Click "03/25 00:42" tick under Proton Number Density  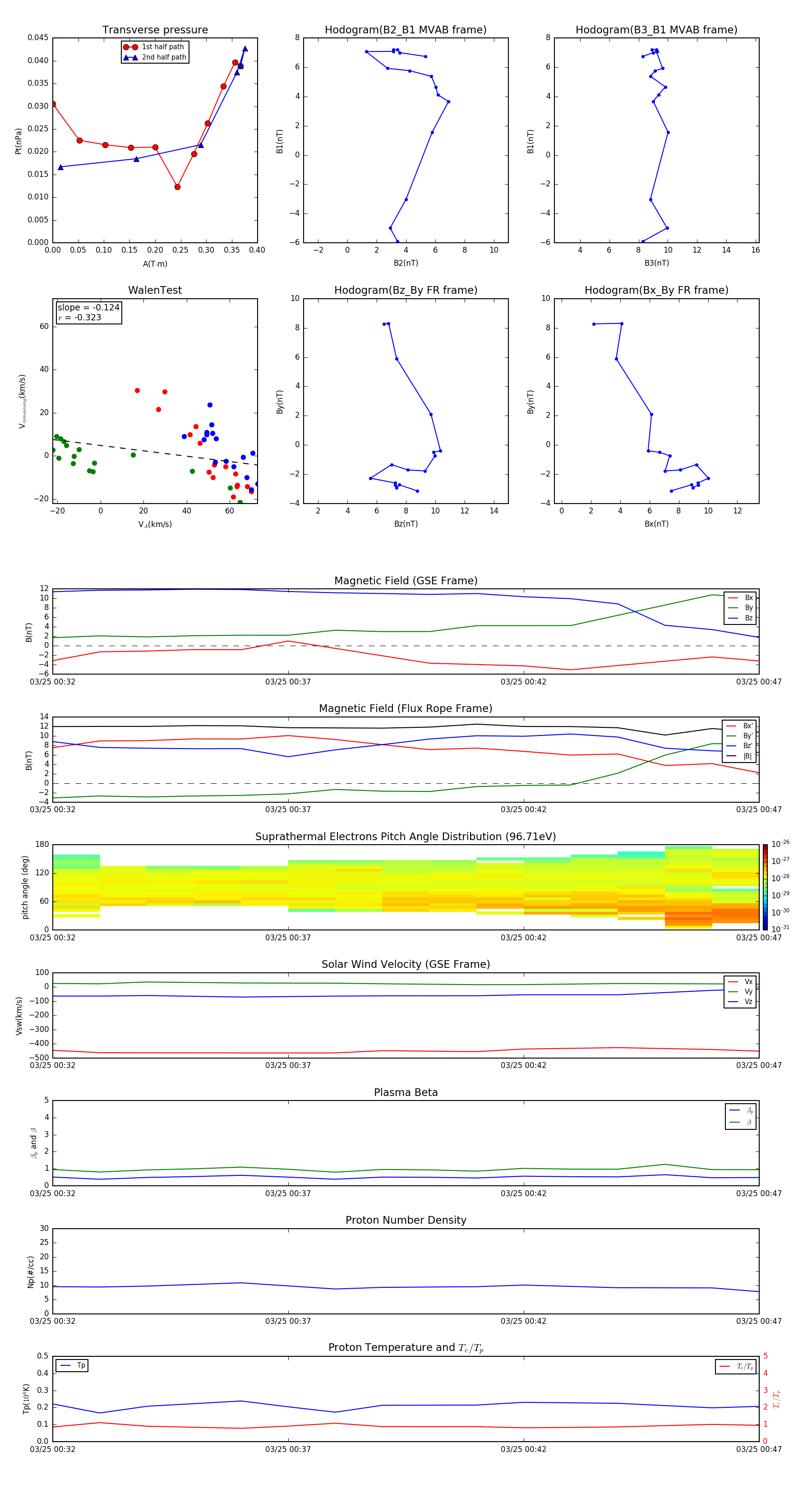524,1321
